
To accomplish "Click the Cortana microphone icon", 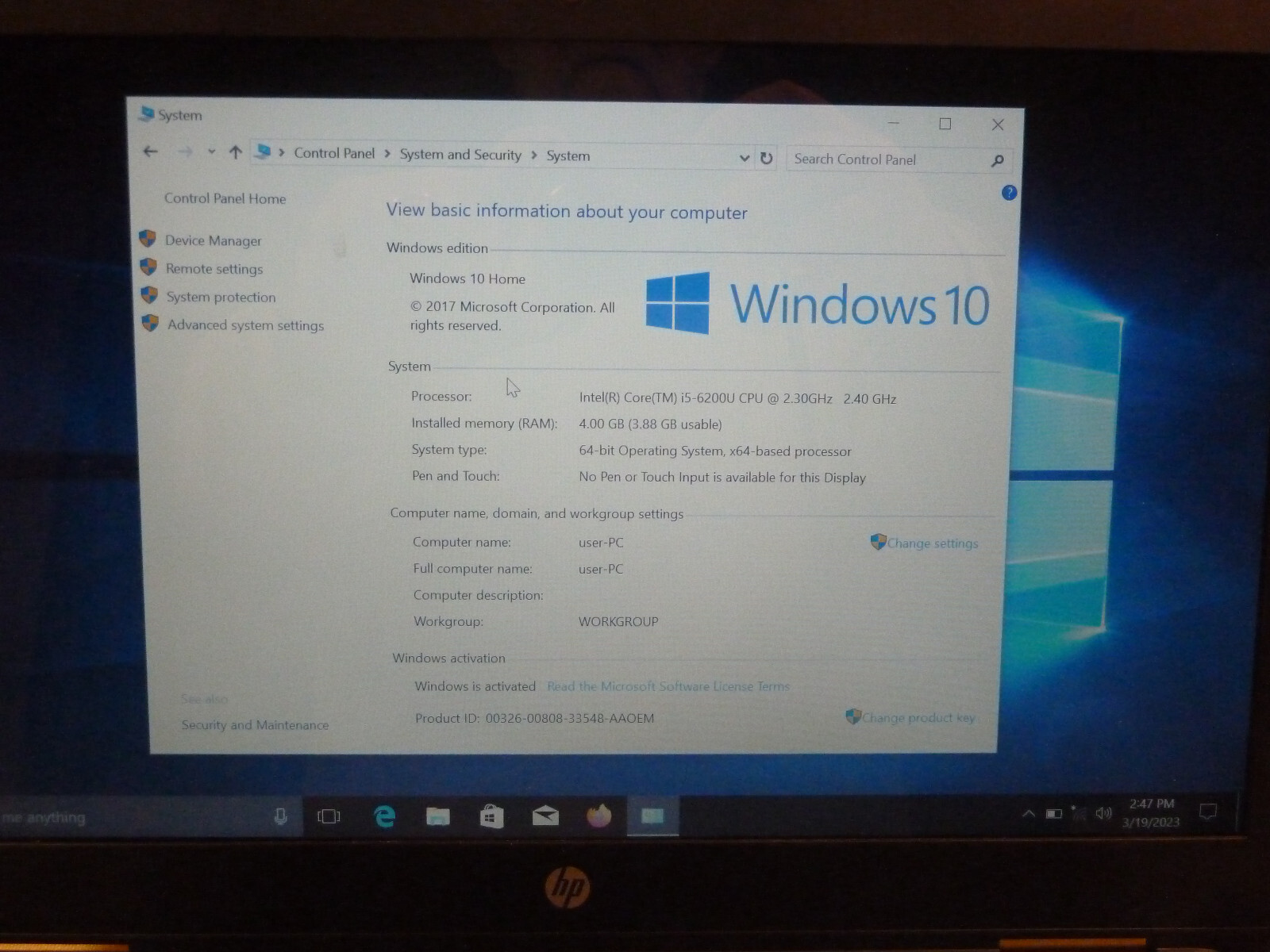I will point(280,816).
